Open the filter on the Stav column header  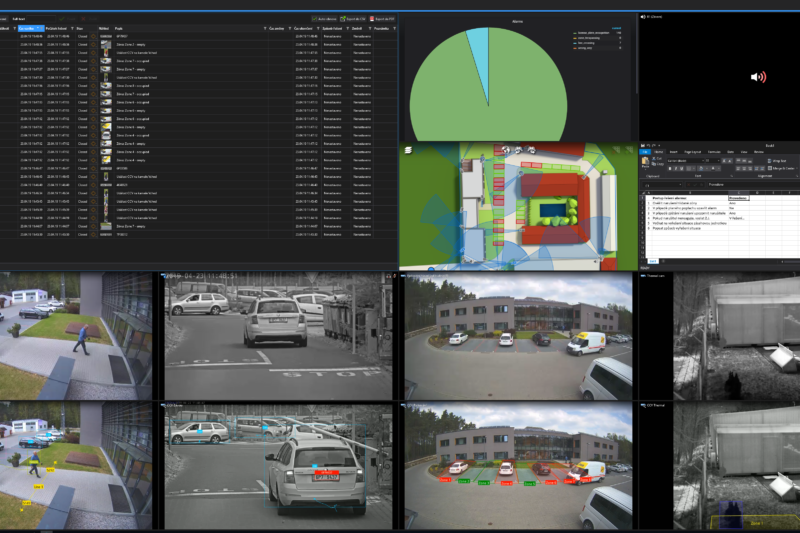tap(93, 28)
